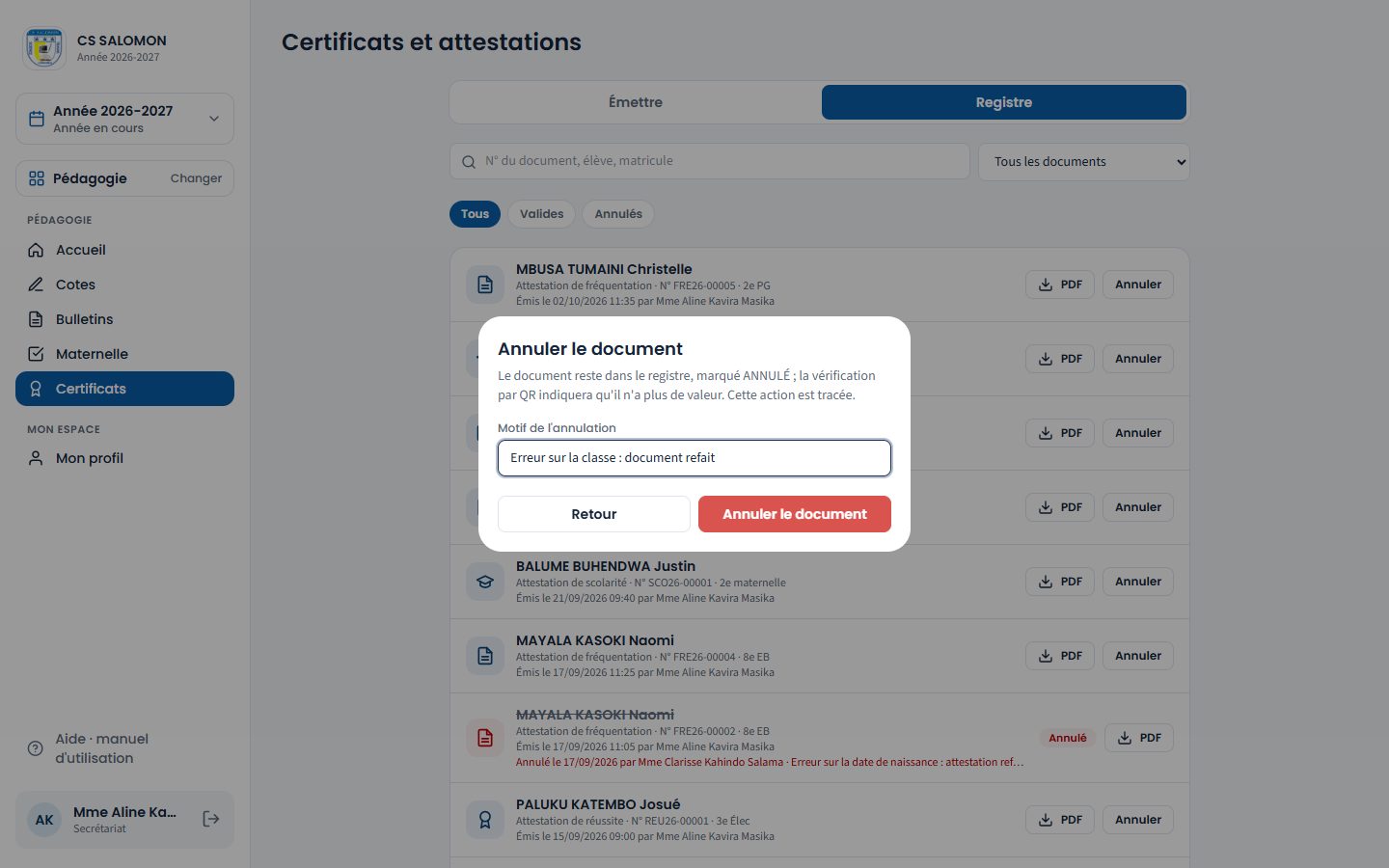Click the Retour button in dialog
Viewport: 1389px width, 868px height.
click(594, 514)
